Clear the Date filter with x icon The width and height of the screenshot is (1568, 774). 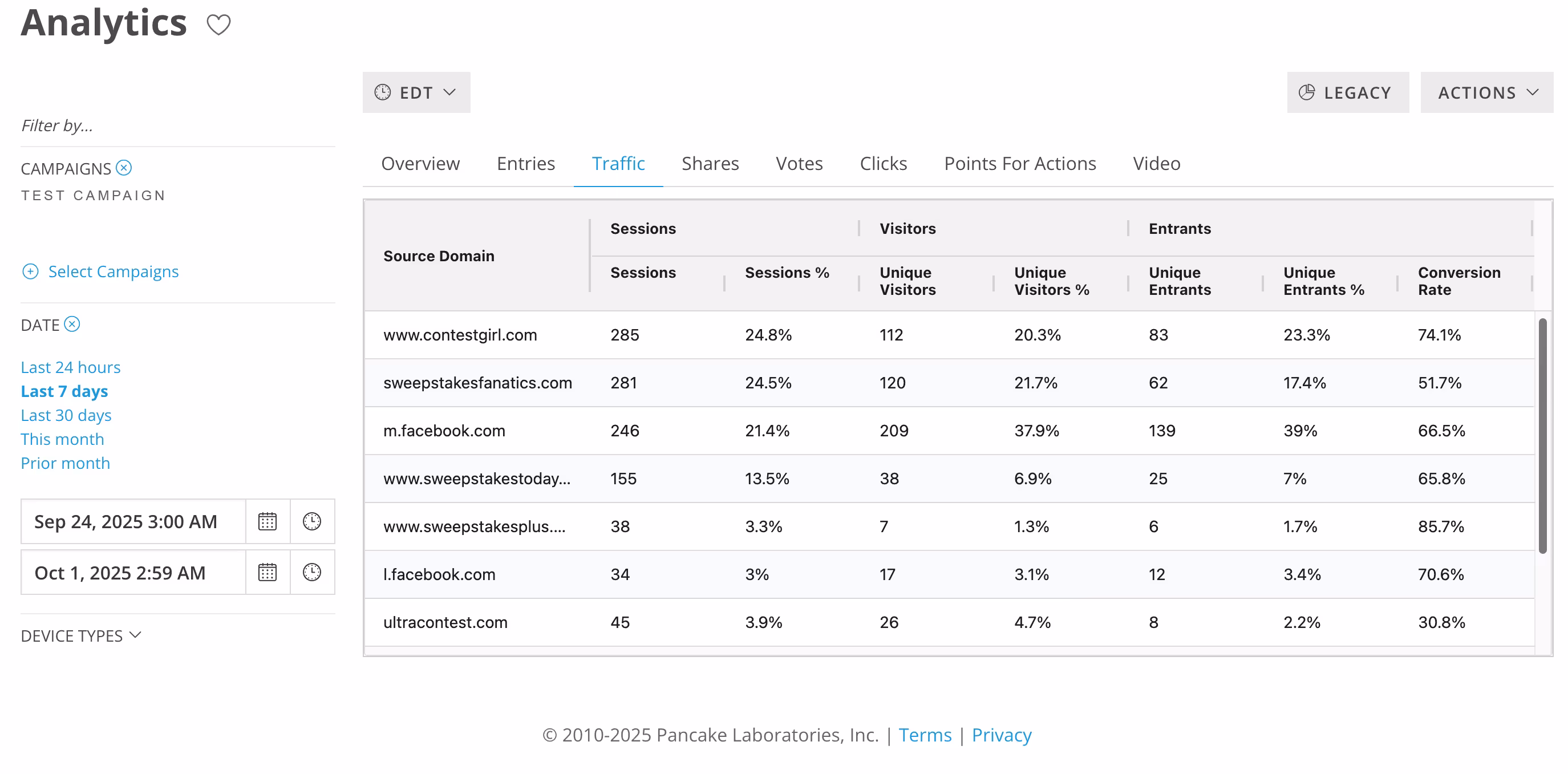click(72, 324)
